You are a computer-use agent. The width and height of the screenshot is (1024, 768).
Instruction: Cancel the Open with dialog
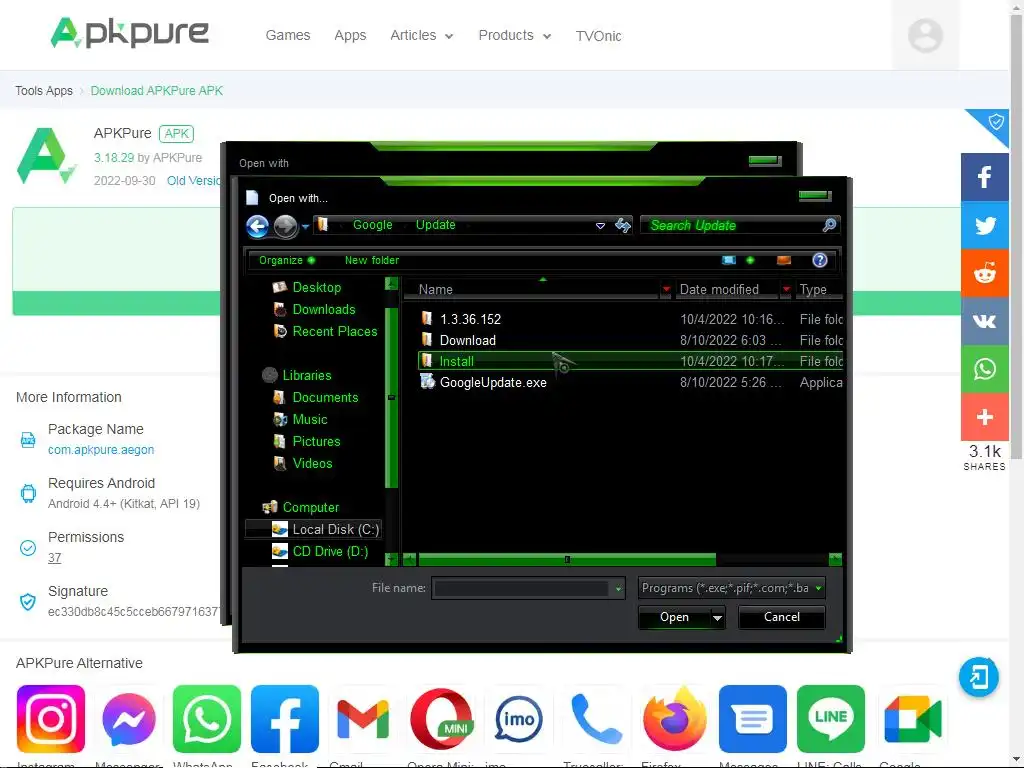click(x=782, y=617)
